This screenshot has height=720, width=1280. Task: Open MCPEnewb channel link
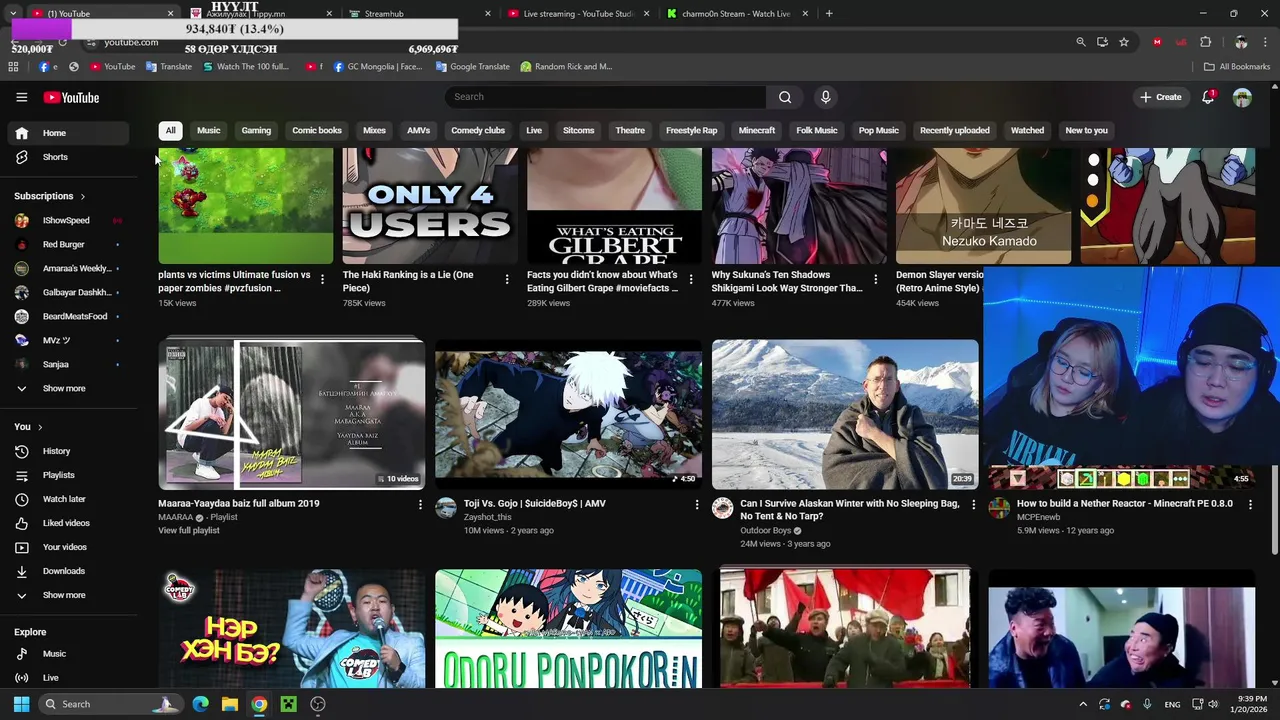pos(1038,518)
